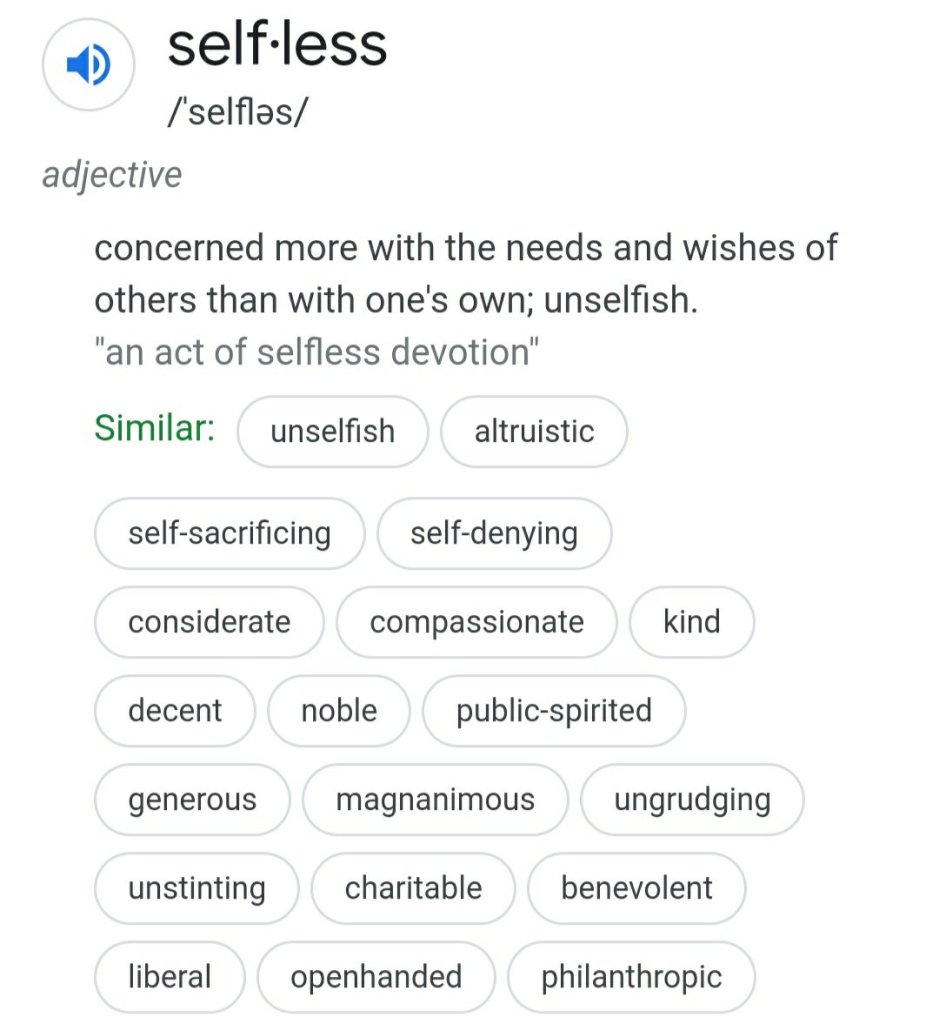Select the unstinting chip
Image resolution: width=939 pixels, height=1024 pixels.
click(196, 888)
